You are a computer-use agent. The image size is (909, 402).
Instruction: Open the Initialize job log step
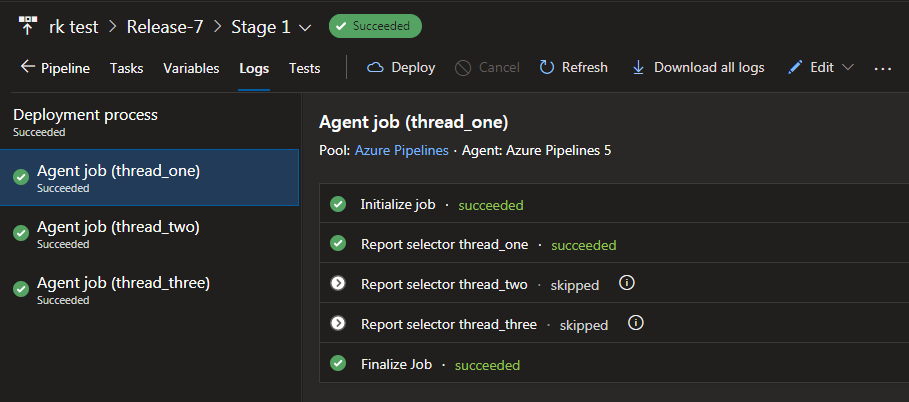398,204
